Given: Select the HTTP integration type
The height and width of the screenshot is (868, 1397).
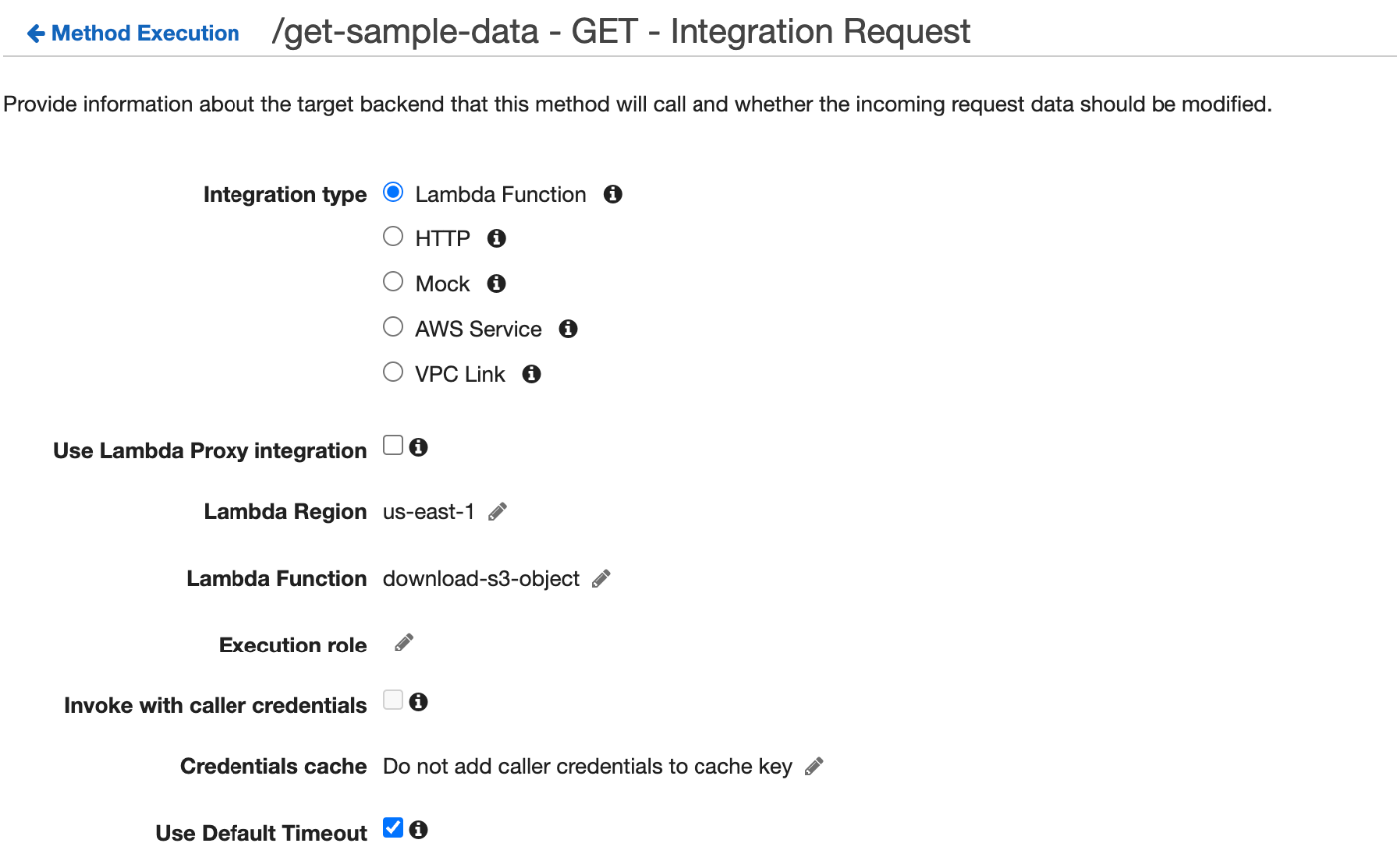Looking at the screenshot, I should click(393, 236).
